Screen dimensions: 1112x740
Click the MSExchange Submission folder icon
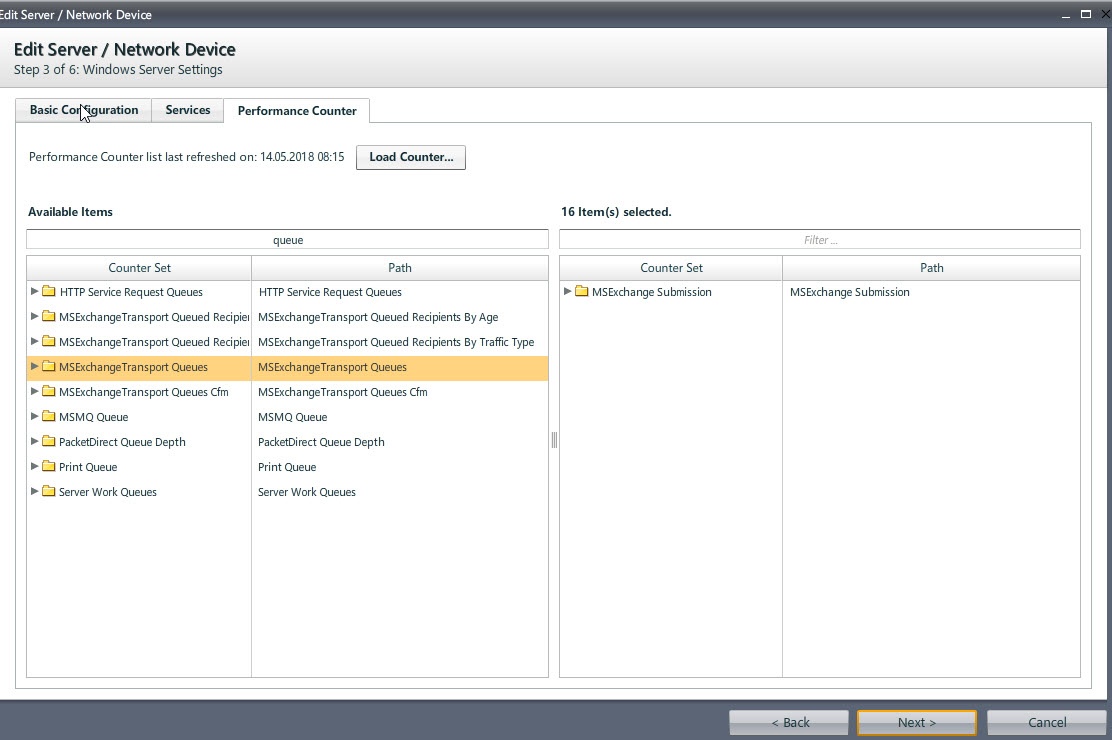(x=581, y=292)
